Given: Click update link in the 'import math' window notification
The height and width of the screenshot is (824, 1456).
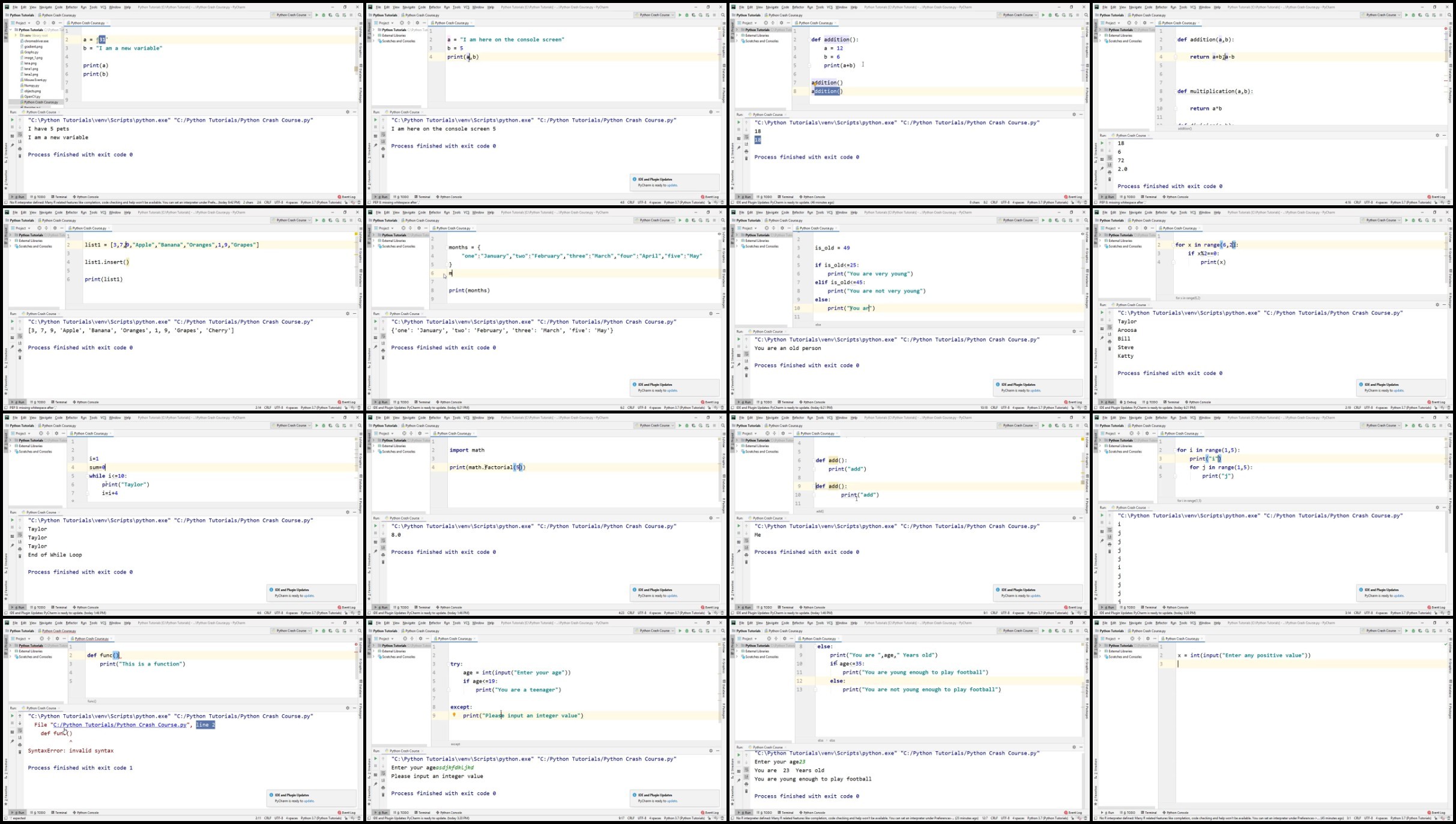Looking at the screenshot, I should pyautogui.click(x=672, y=596).
